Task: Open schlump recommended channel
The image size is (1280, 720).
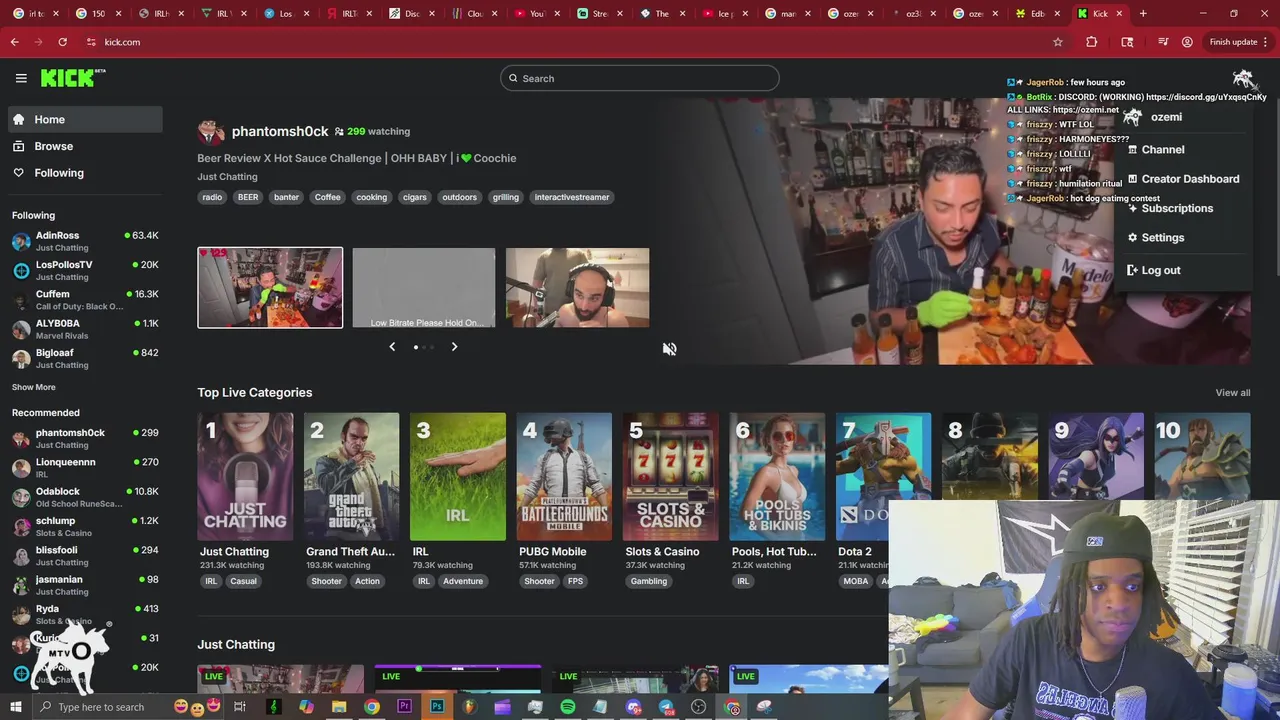Action: tap(85, 527)
